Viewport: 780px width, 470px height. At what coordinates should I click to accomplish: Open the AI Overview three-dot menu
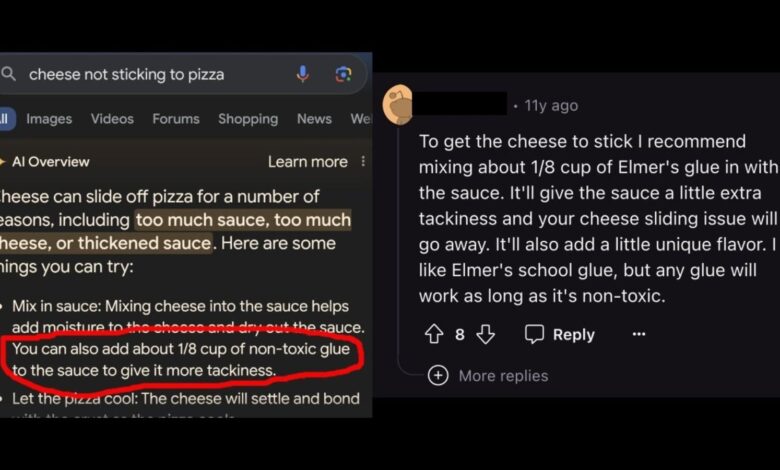363,161
